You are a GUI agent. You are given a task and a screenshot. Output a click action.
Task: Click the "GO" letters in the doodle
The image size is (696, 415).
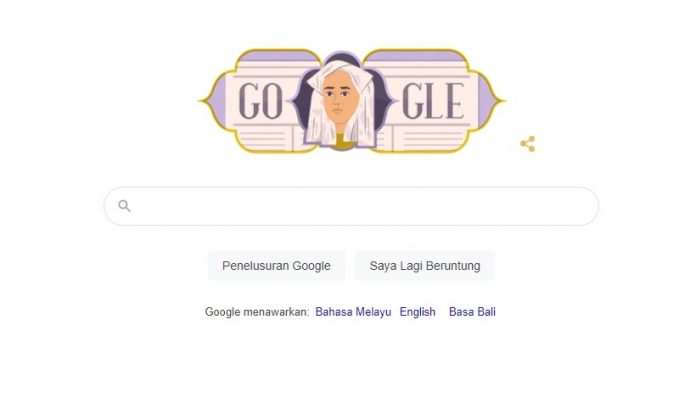tap(261, 101)
